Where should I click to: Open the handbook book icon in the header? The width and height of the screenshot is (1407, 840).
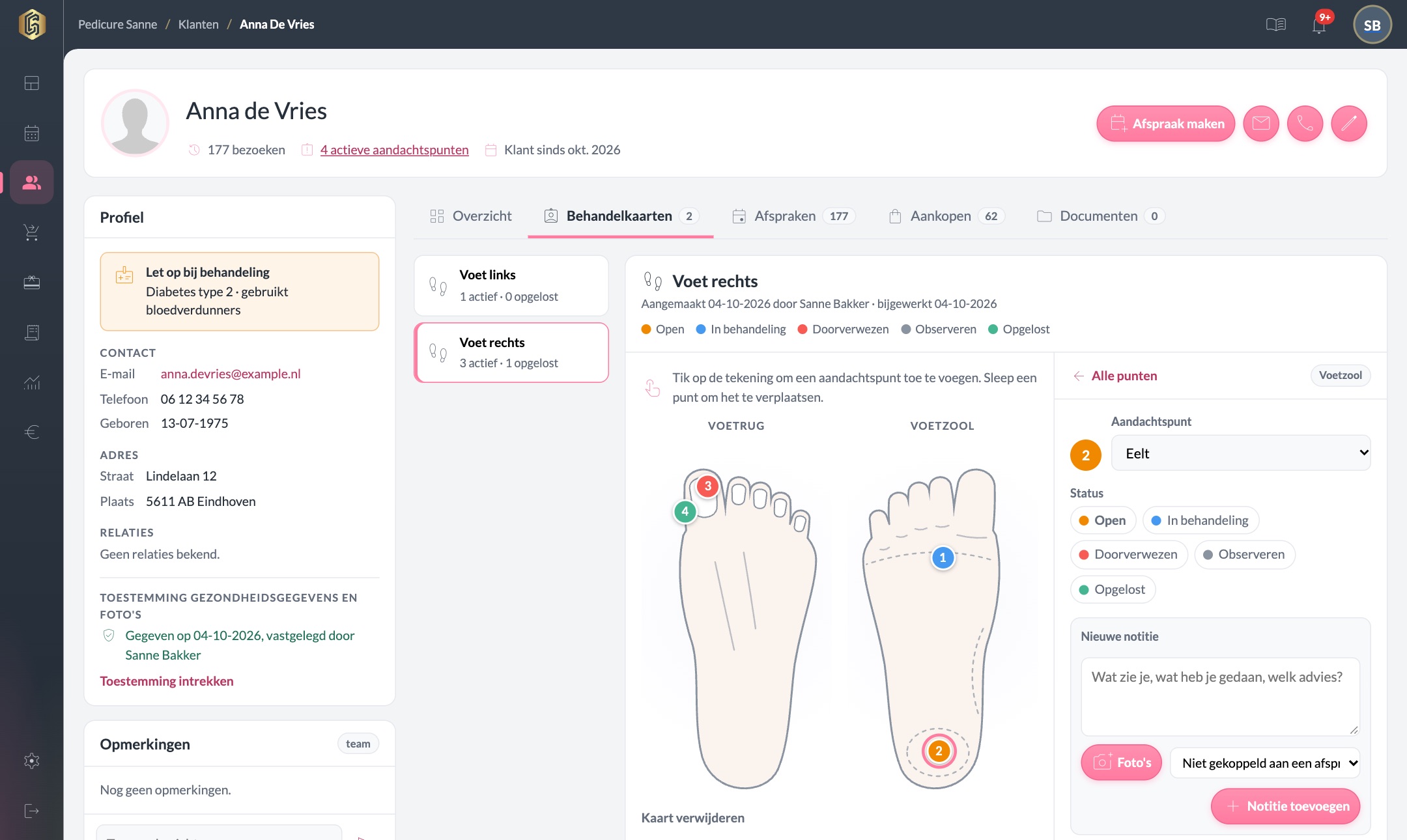coord(1275,25)
